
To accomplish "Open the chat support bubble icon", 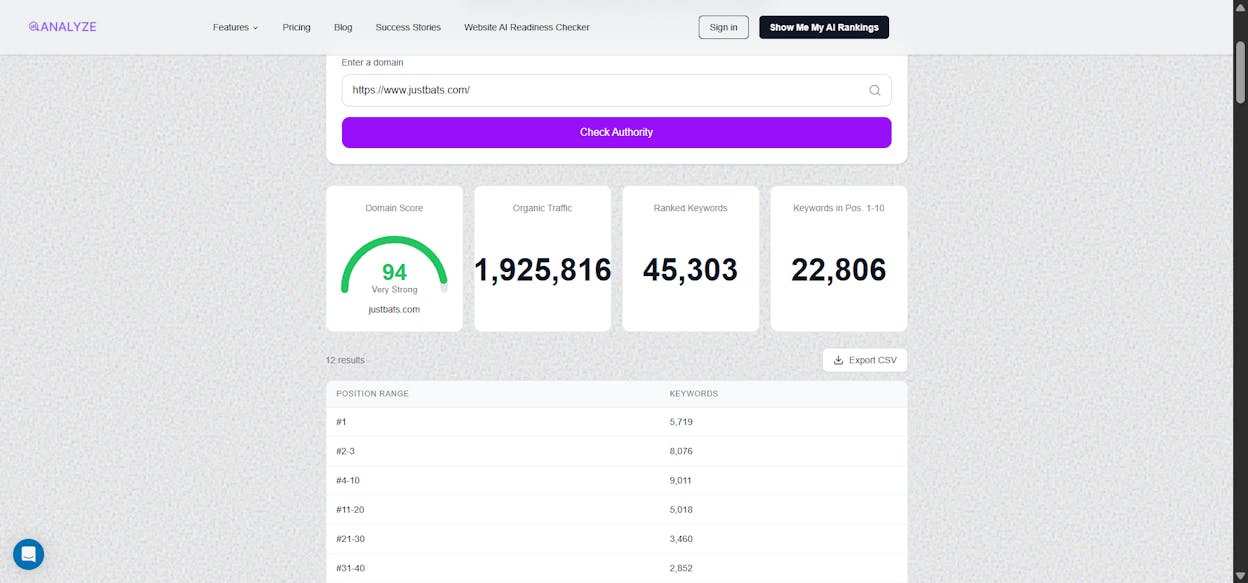I will pyautogui.click(x=28, y=554).
